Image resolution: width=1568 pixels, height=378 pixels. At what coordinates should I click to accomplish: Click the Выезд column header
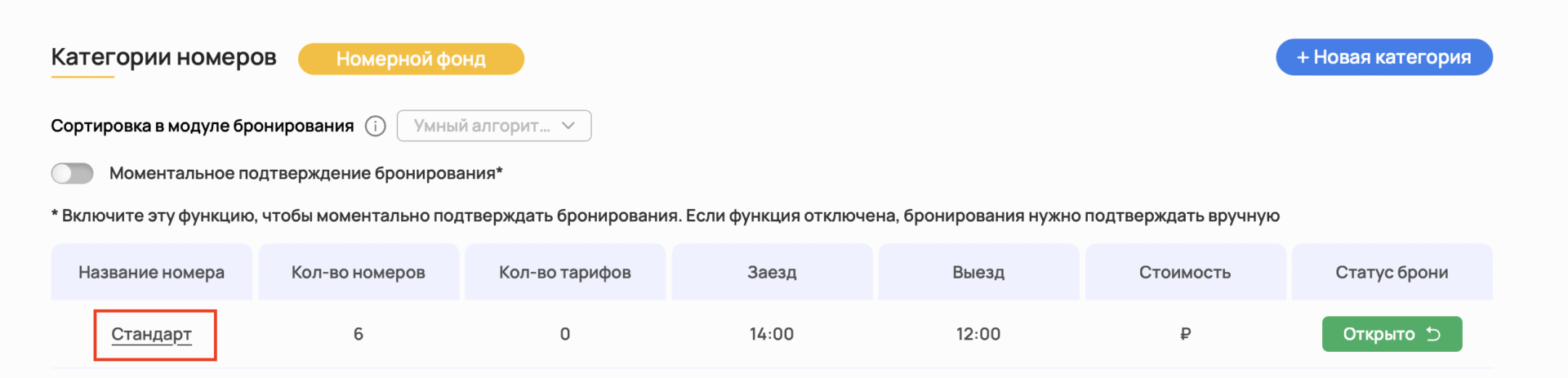(x=978, y=273)
